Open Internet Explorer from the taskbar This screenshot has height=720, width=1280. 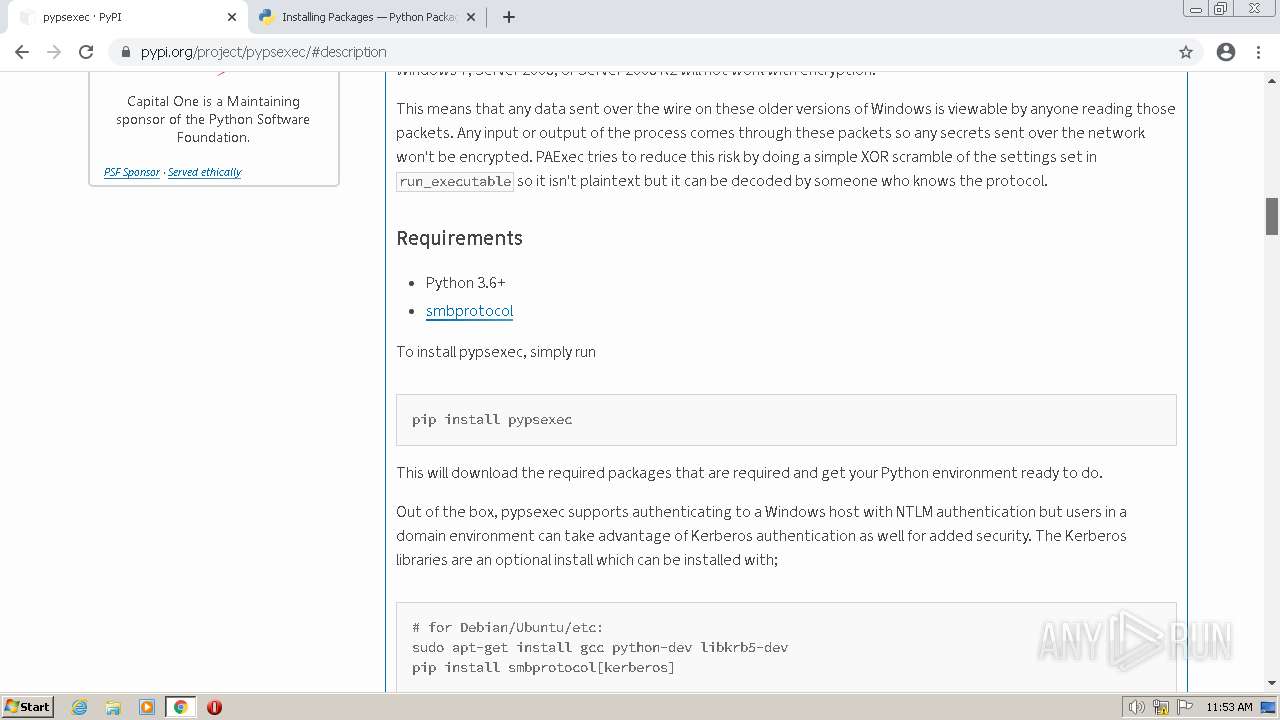click(80, 707)
